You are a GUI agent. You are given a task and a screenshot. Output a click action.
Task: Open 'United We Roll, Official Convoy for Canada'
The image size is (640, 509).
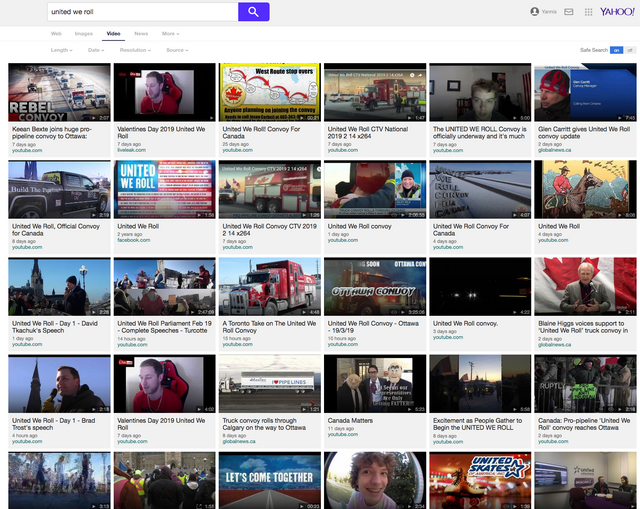point(56,230)
